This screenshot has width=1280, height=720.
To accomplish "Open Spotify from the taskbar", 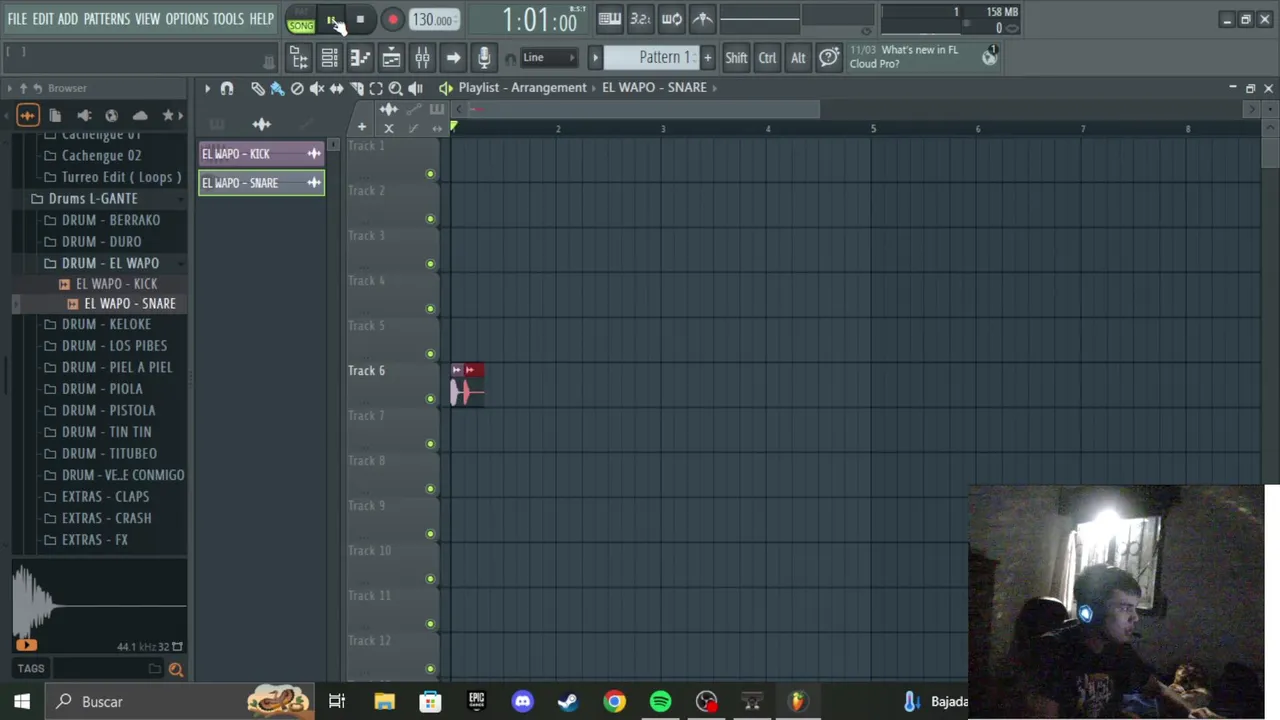I will [661, 702].
